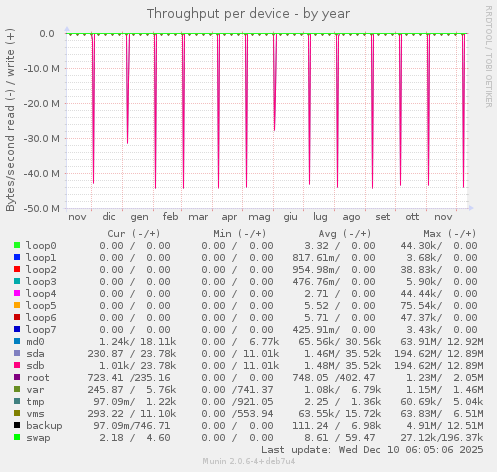497x472 pixels.
Task: Click the 'Cur (-/+)' column header
Action: [x=134, y=234]
